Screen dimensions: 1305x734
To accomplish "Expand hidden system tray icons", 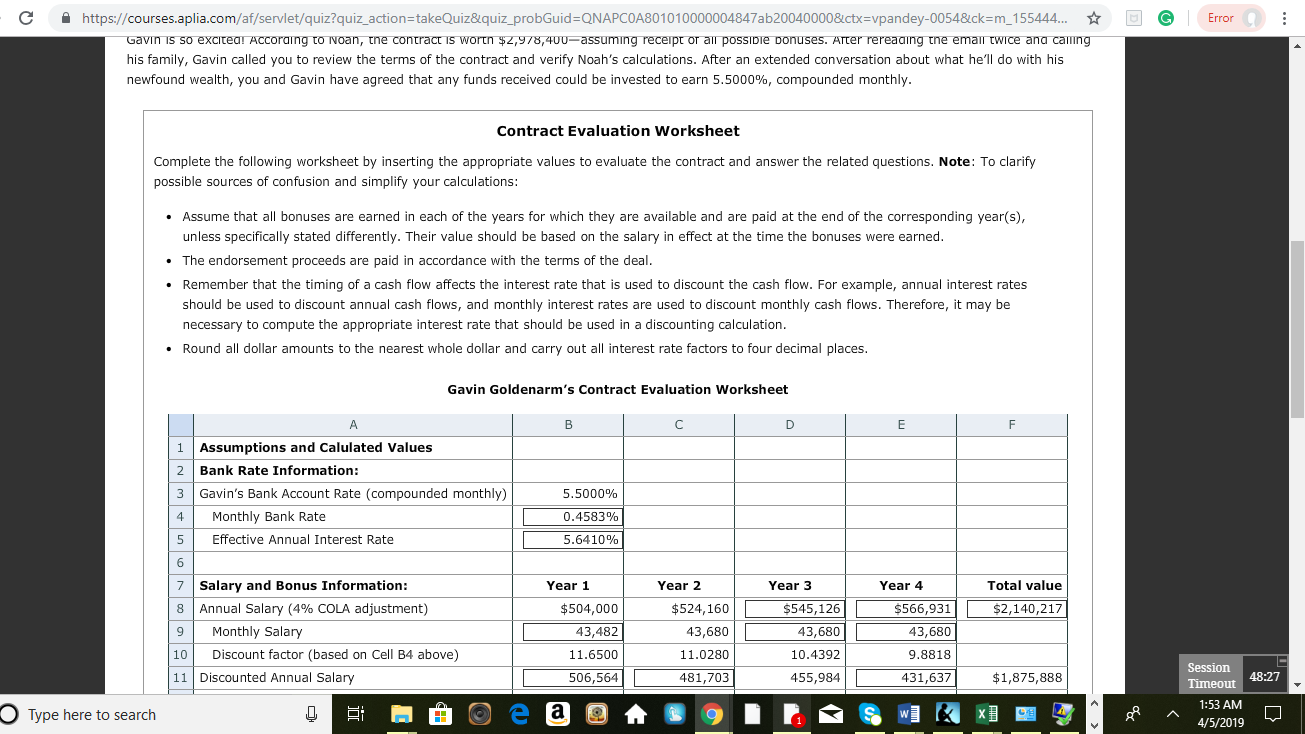I will click(1172, 714).
